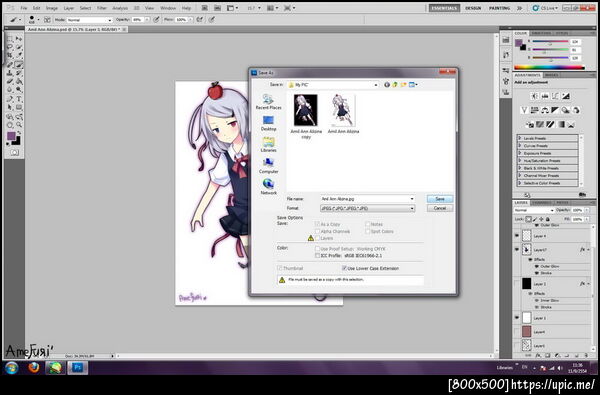The height and width of the screenshot is (395, 600).
Task: Switch to Painting workspace
Action: (x=499, y=8)
